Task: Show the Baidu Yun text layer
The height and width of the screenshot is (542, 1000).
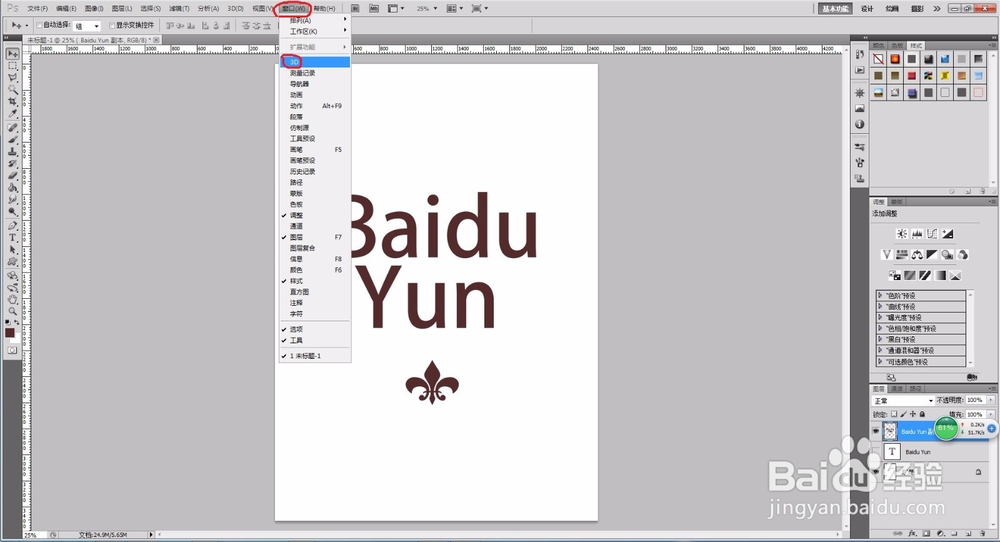Action: (876, 451)
